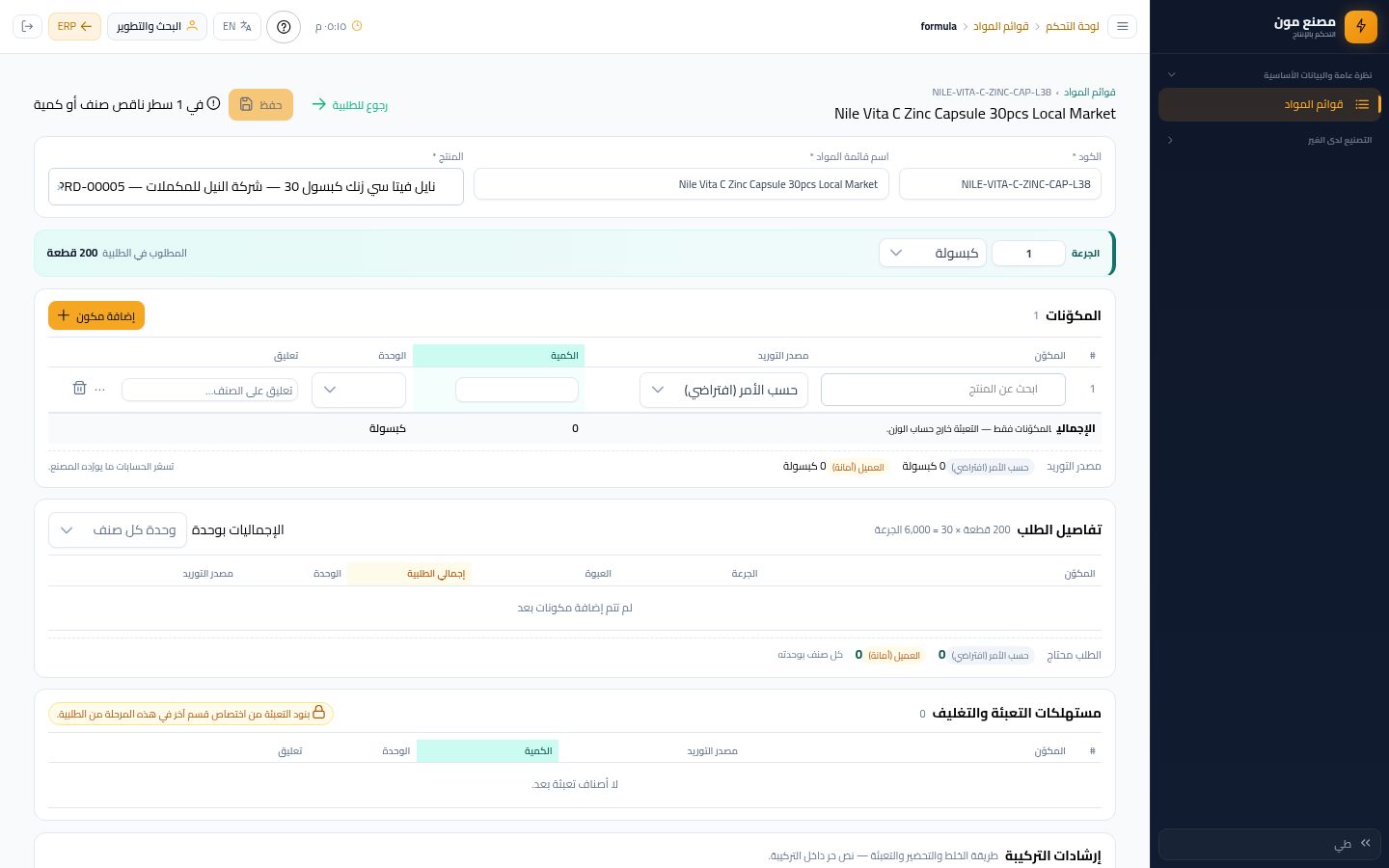Click the اسم قائمة المواد name field
The image size is (1389, 868).
point(682,184)
